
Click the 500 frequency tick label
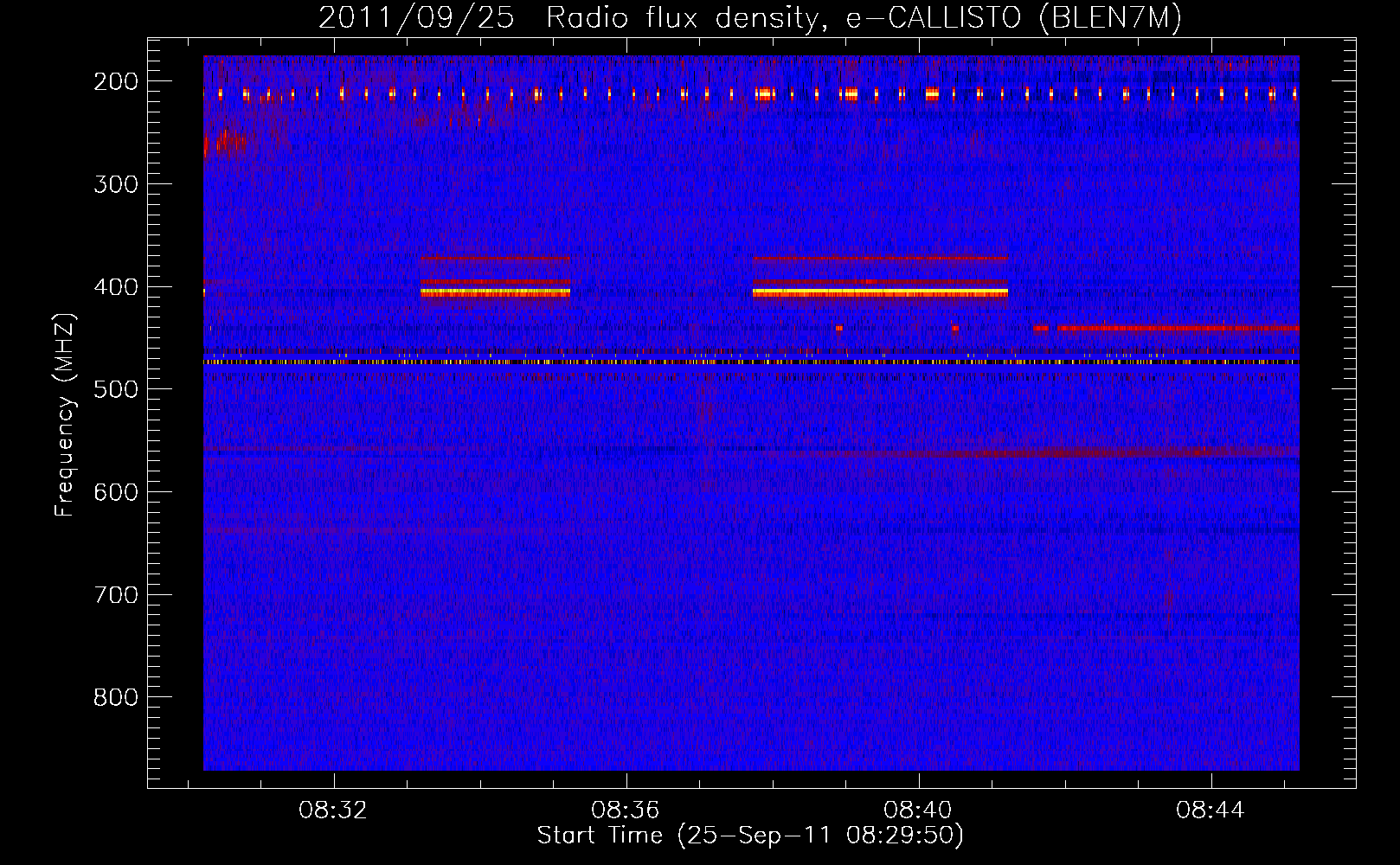coord(115,389)
